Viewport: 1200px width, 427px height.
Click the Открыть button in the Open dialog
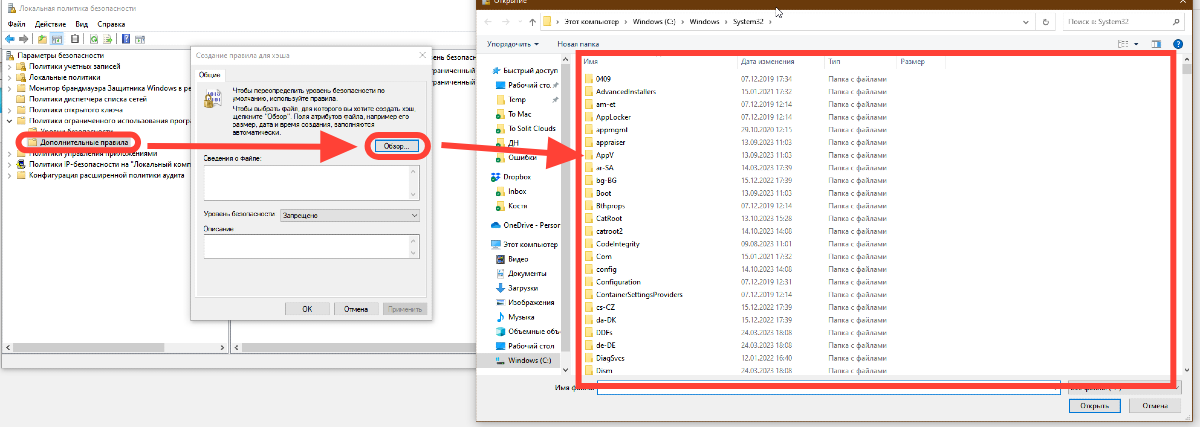[1095, 406]
